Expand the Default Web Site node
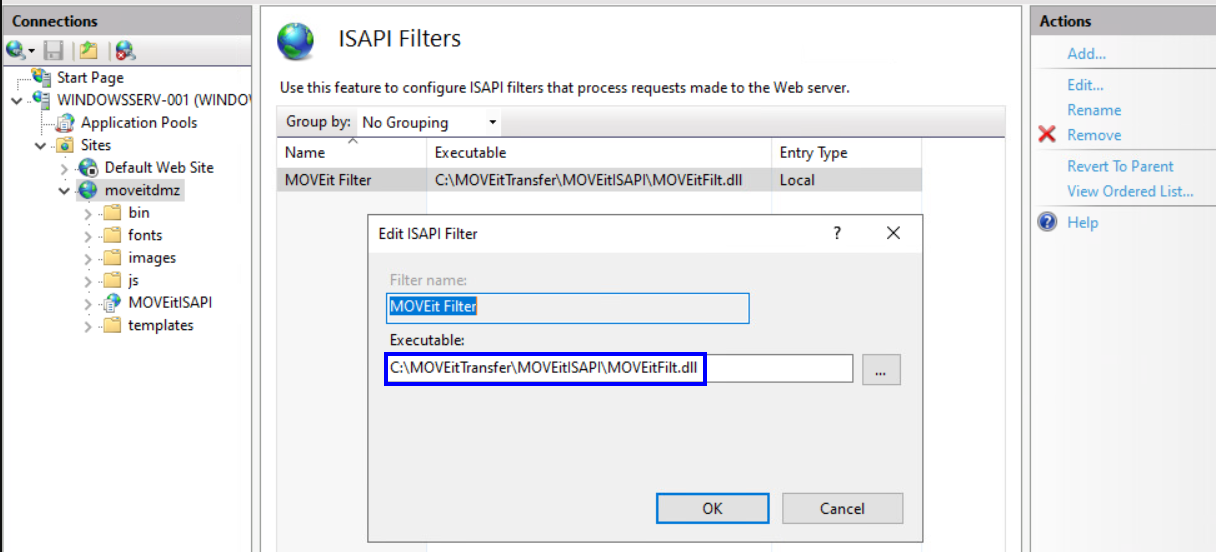Viewport: 1216px width, 552px height. pyautogui.click(x=64, y=168)
